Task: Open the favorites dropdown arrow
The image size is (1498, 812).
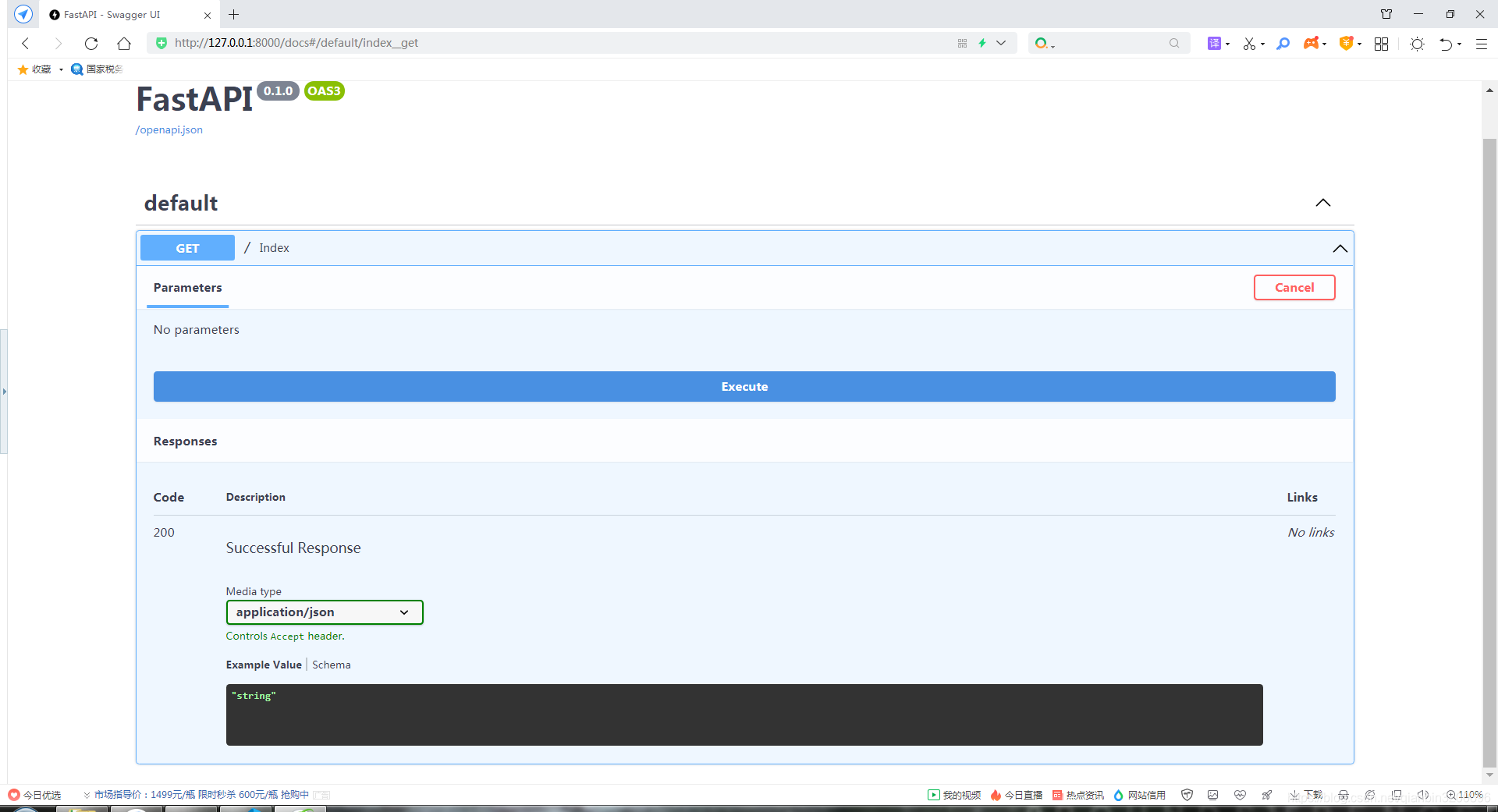Action: 61,69
